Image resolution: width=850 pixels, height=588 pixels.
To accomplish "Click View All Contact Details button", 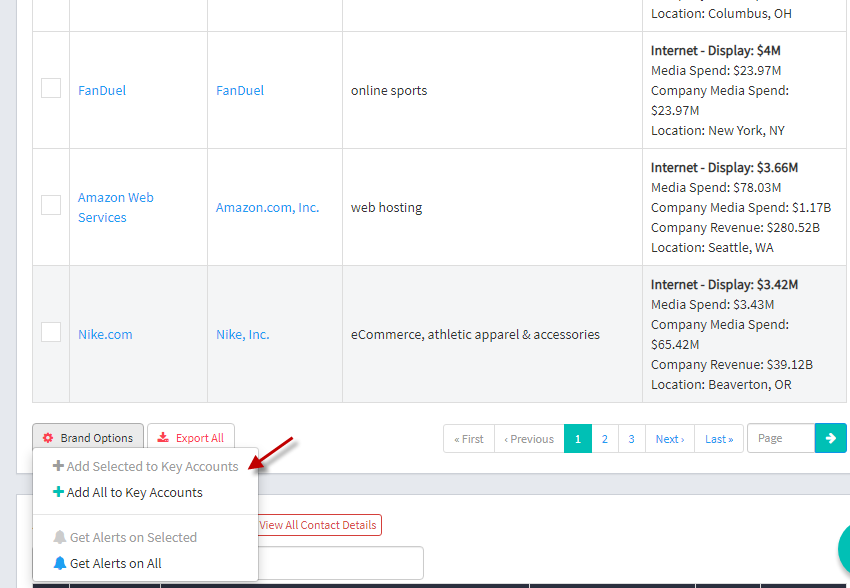I will pos(319,525).
